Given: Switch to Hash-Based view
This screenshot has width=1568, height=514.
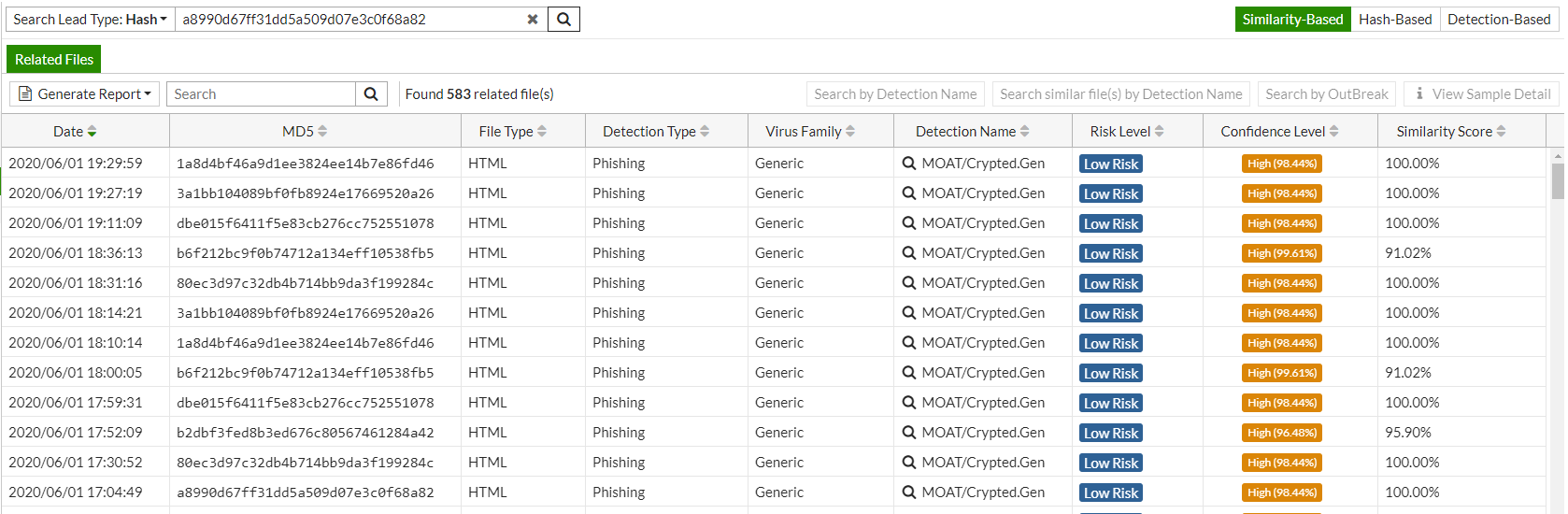Looking at the screenshot, I should point(1395,20).
